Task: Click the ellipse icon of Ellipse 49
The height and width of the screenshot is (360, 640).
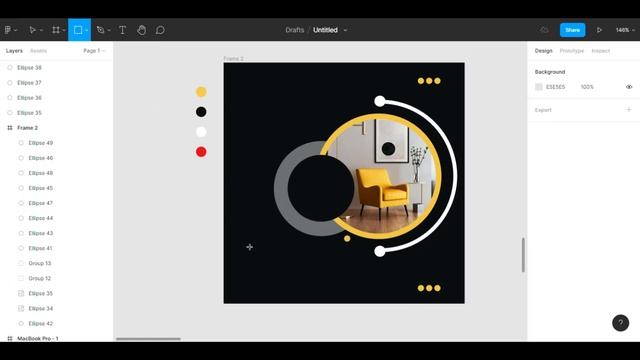Action: [x=21, y=143]
